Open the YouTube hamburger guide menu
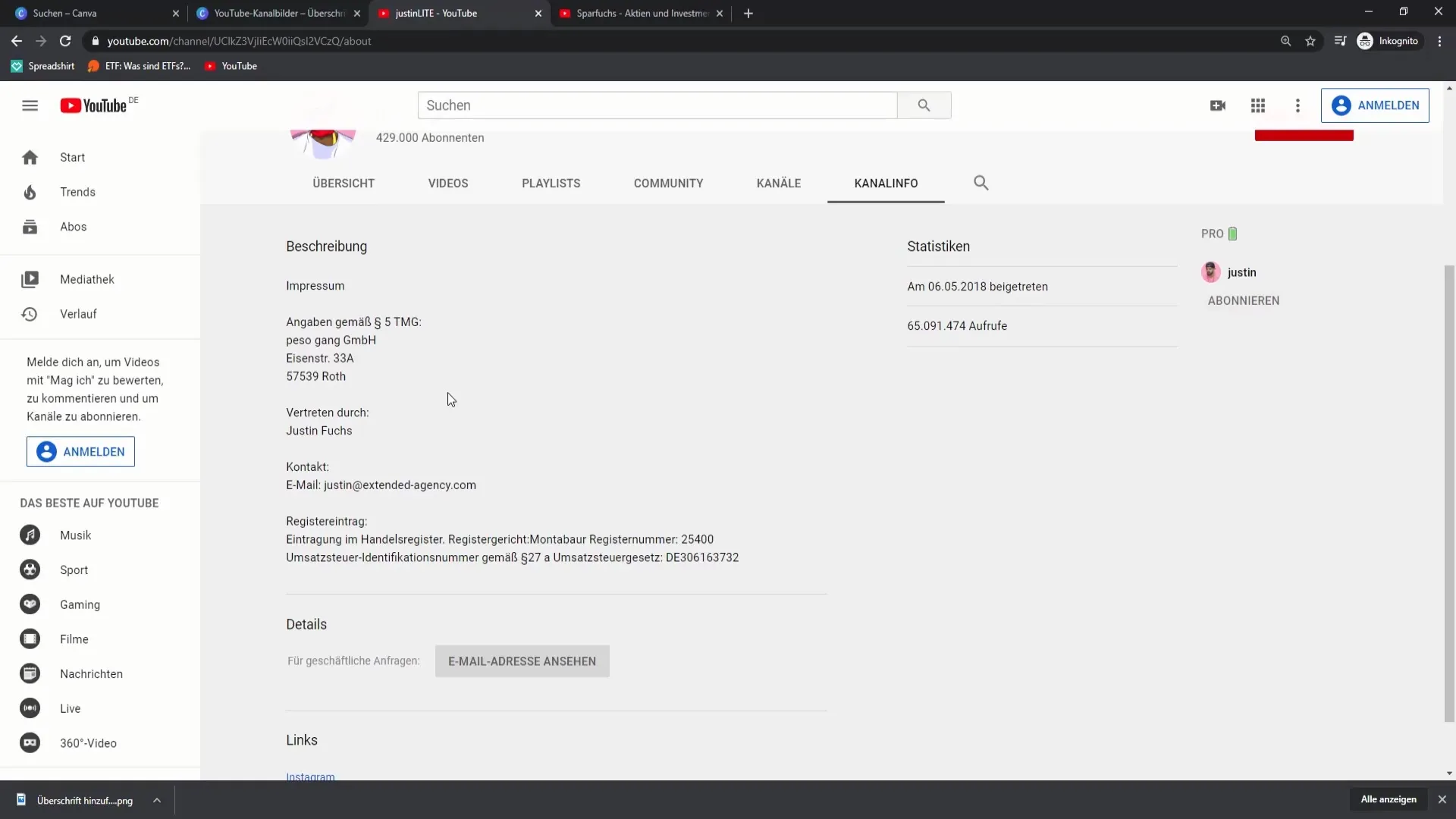The image size is (1456, 819). tap(30, 105)
